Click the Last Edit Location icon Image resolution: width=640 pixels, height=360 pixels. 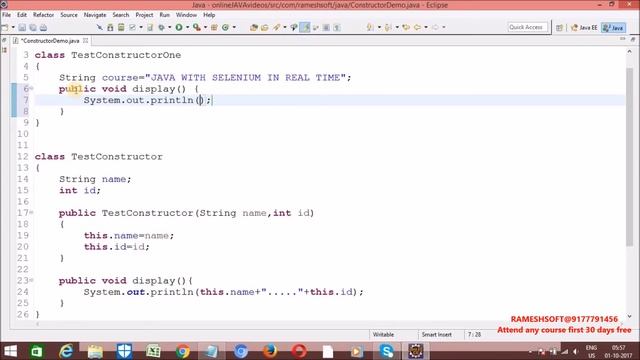[406, 27]
